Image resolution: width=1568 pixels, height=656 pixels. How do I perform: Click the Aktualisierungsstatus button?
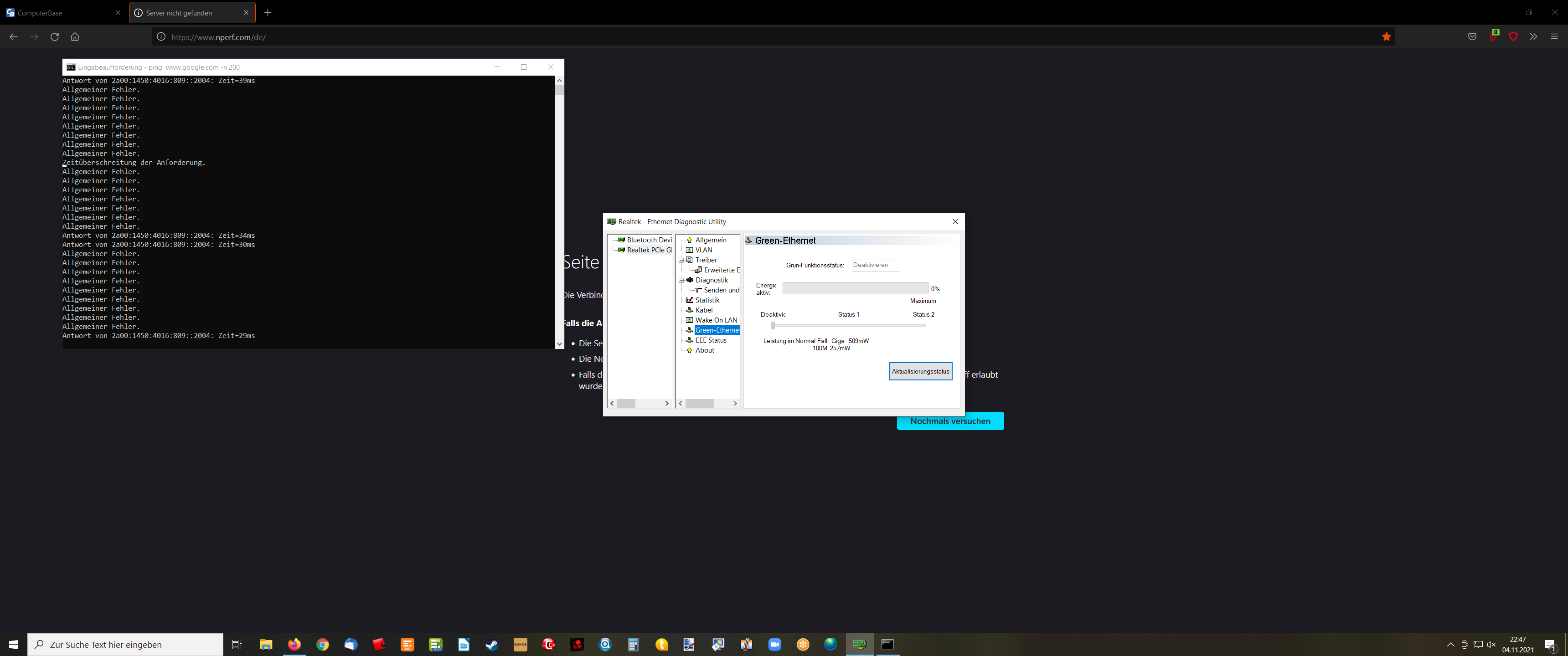point(920,371)
